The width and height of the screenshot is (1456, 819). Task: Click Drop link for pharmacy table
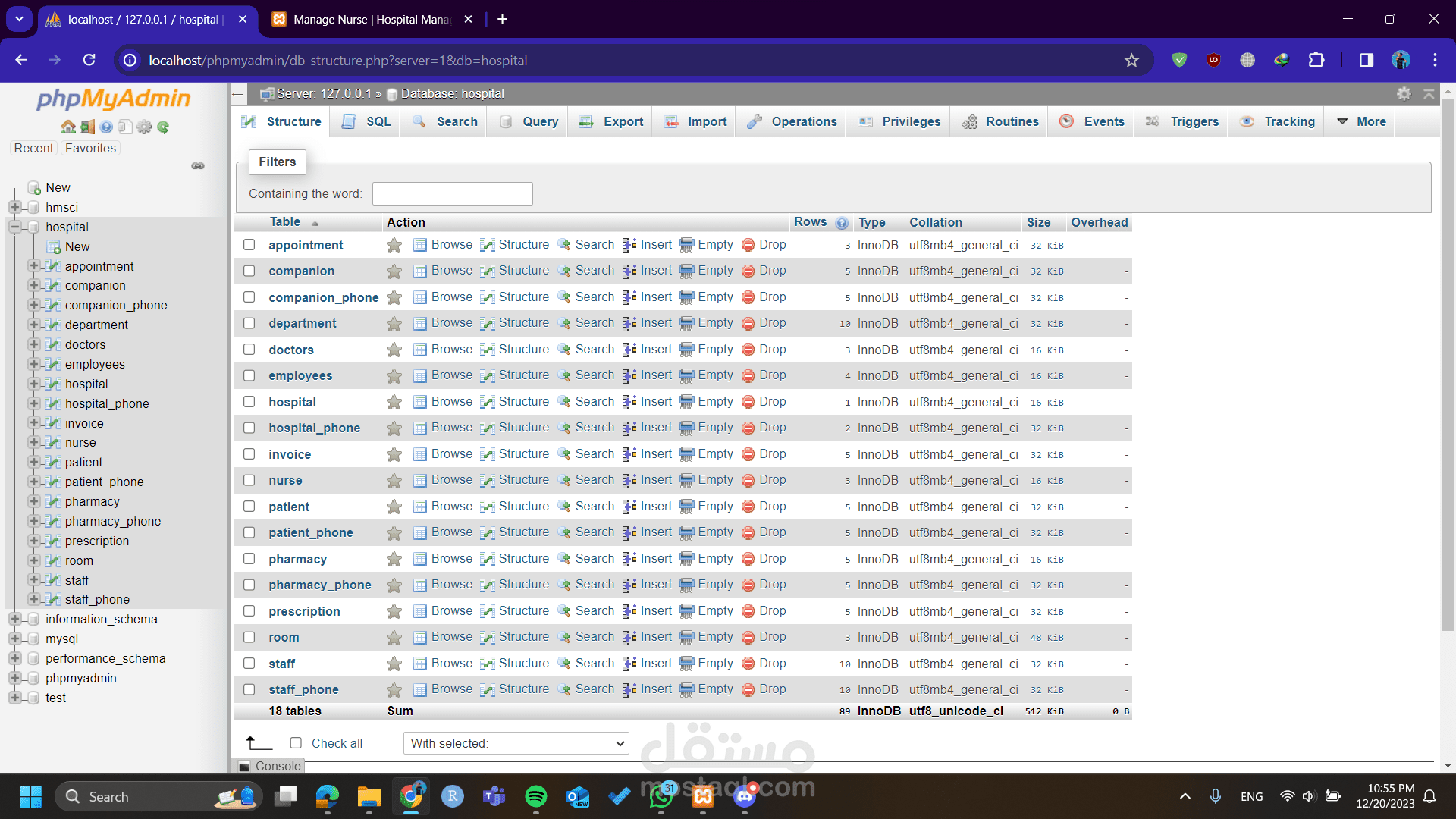click(x=772, y=559)
